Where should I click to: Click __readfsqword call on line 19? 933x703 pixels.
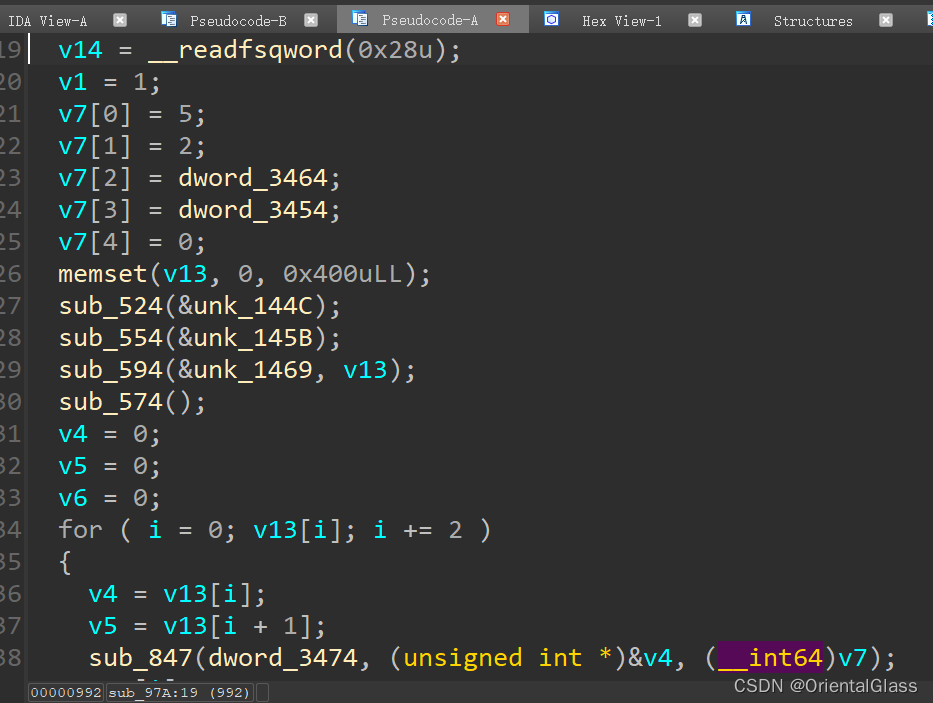coord(245,49)
